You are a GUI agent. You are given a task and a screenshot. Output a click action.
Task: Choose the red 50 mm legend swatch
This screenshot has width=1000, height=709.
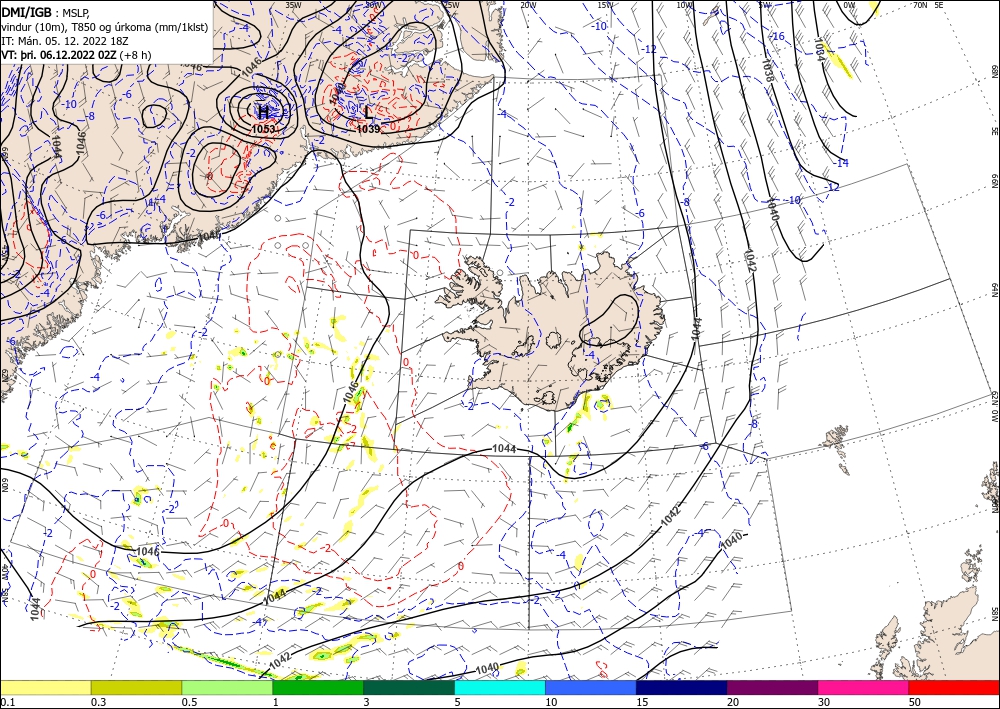954,687
